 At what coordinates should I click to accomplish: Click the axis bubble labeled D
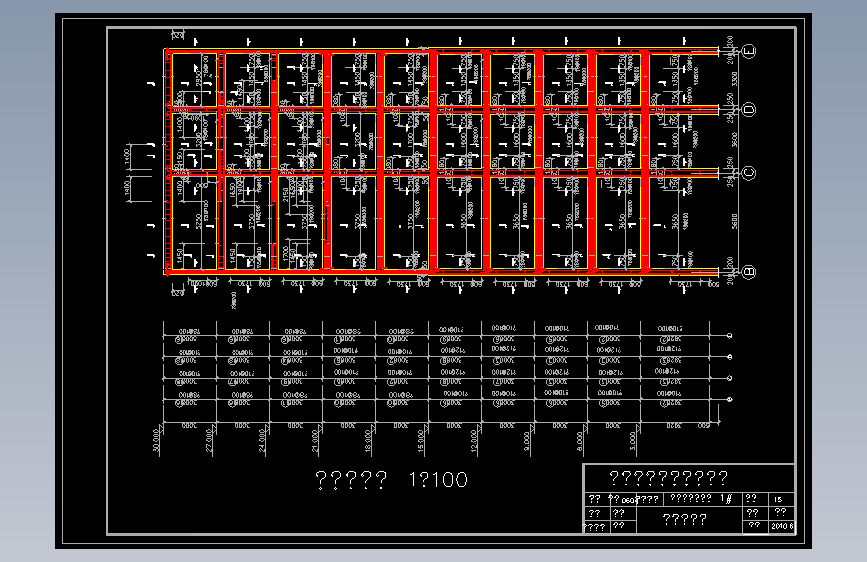coord(749,110)
